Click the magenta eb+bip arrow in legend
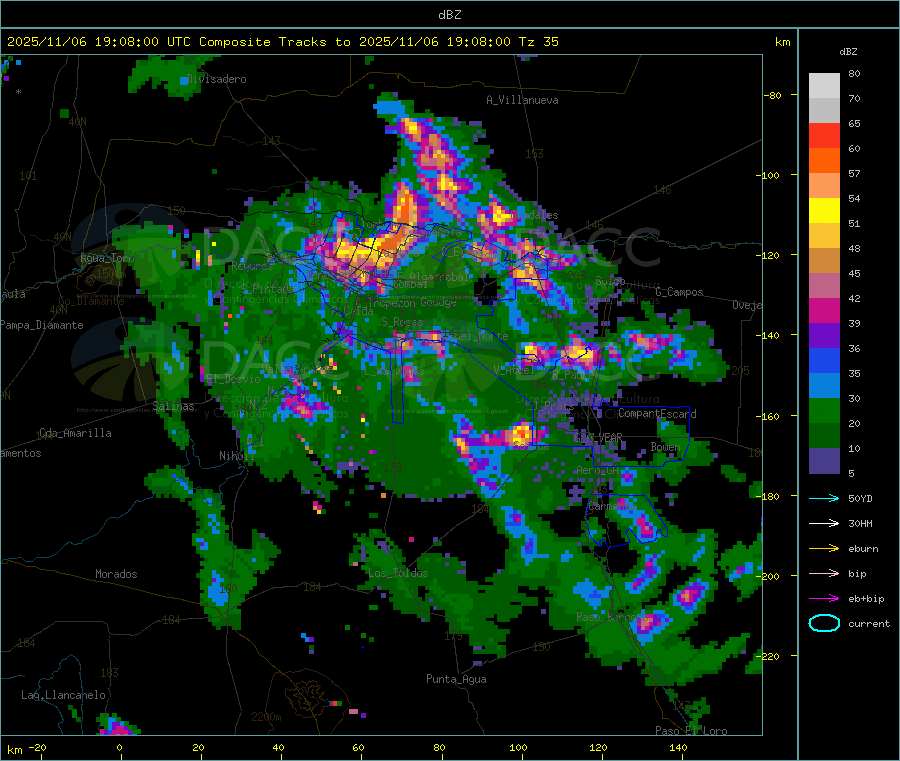This screenshot has width=900, height=761. [x=824, y=599]
